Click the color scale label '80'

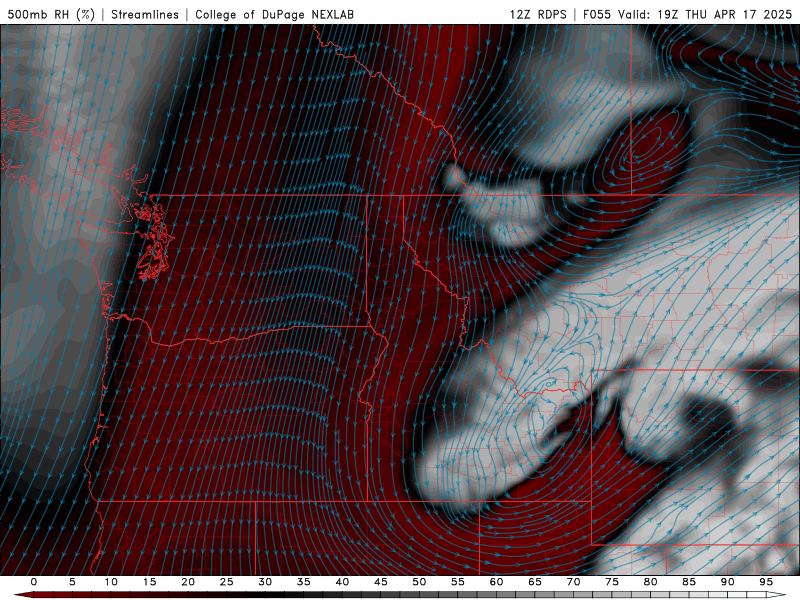(651, 582)
